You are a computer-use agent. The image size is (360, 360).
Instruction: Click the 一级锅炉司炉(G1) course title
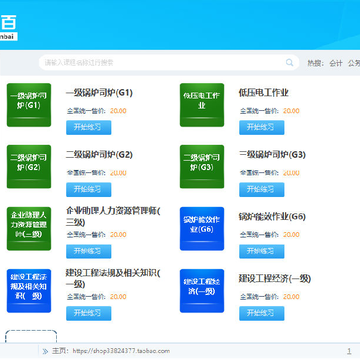pyautogui.click(x=99, y=93)
